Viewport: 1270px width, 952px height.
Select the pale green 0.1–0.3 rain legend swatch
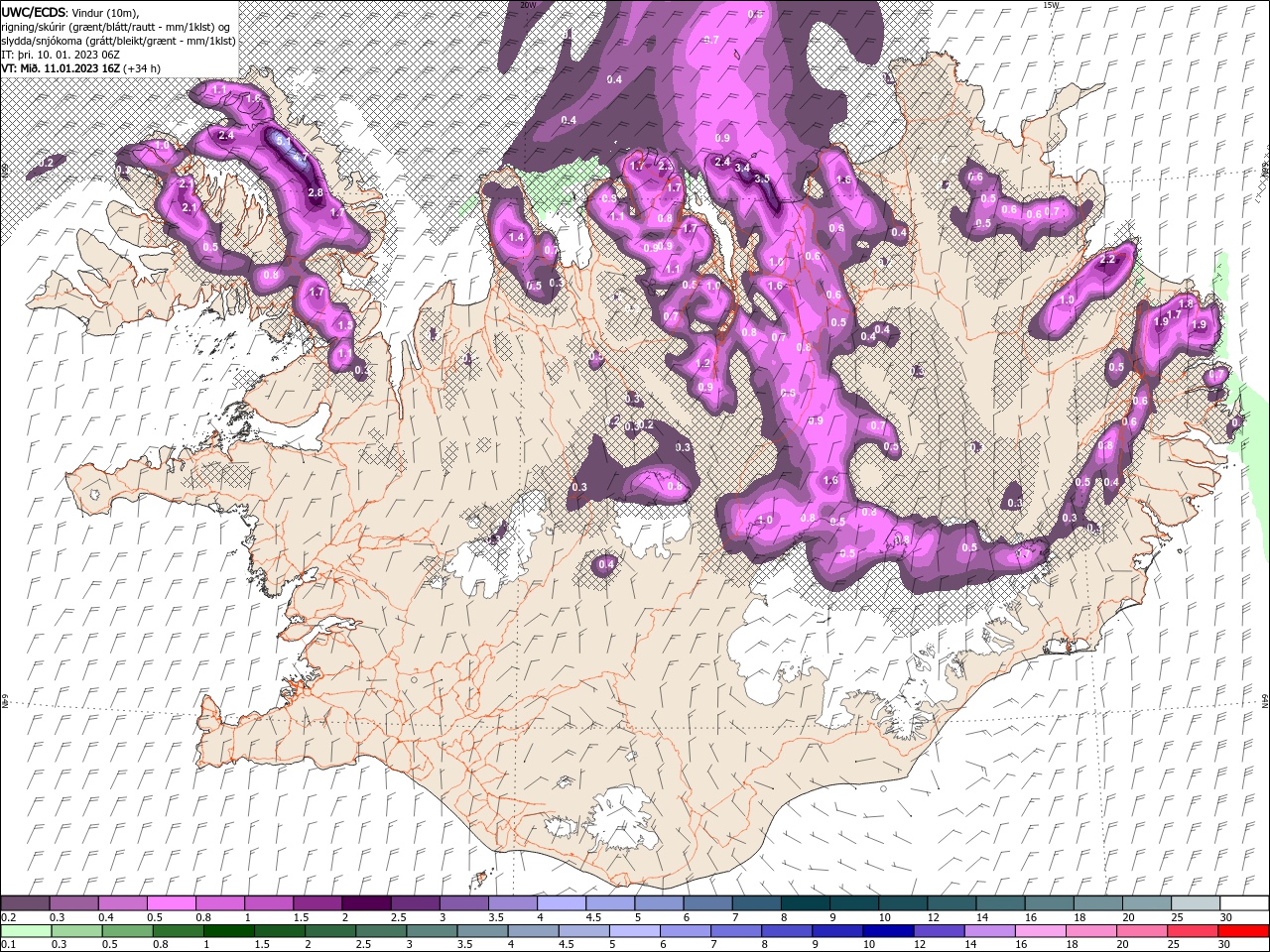(27, 931)
